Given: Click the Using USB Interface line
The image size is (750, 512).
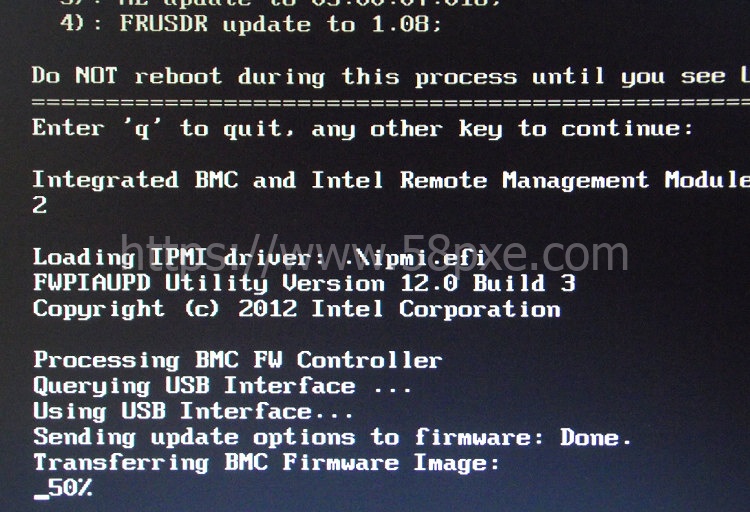Looking at the screenshot, I should pos(193,412).
